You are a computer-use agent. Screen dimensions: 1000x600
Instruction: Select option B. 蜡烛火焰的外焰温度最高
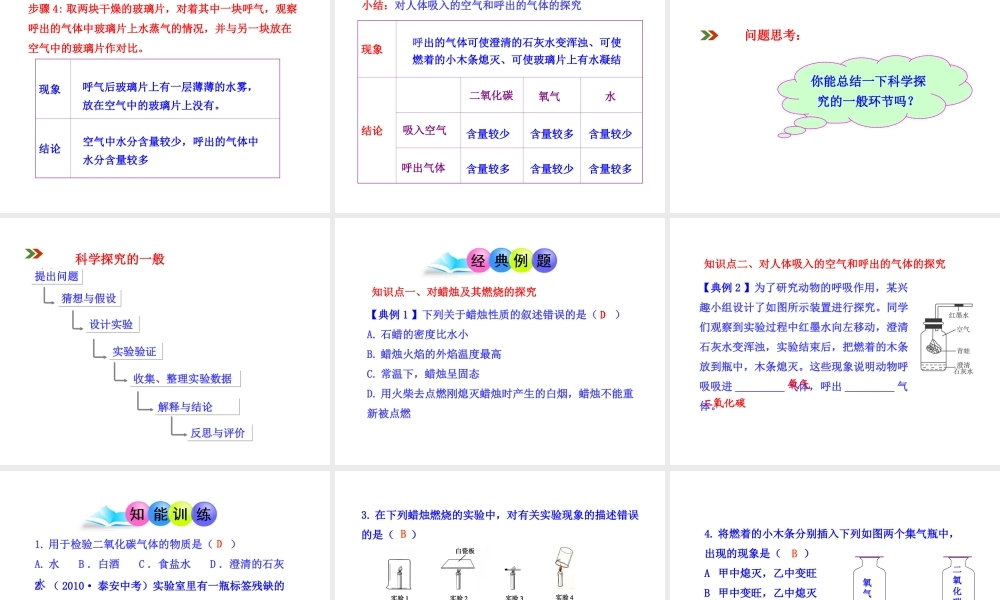pyautogui.click(x=434, y=354)
